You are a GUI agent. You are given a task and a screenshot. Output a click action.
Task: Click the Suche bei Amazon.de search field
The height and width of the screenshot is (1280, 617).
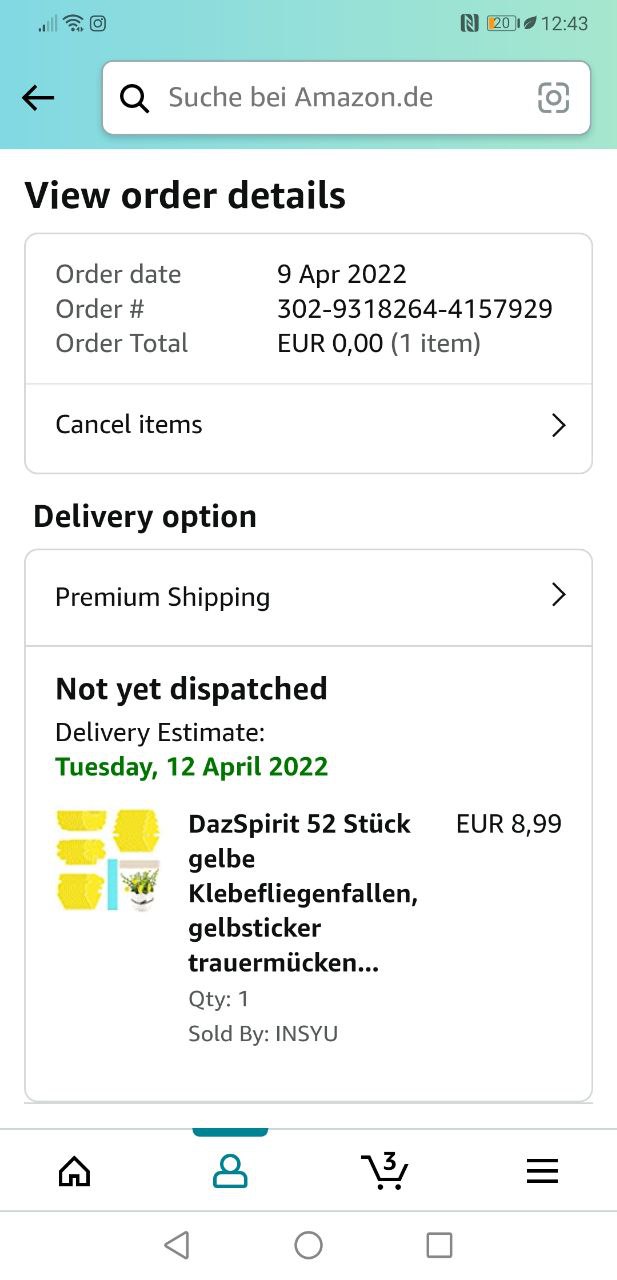(x=330, y=98)
